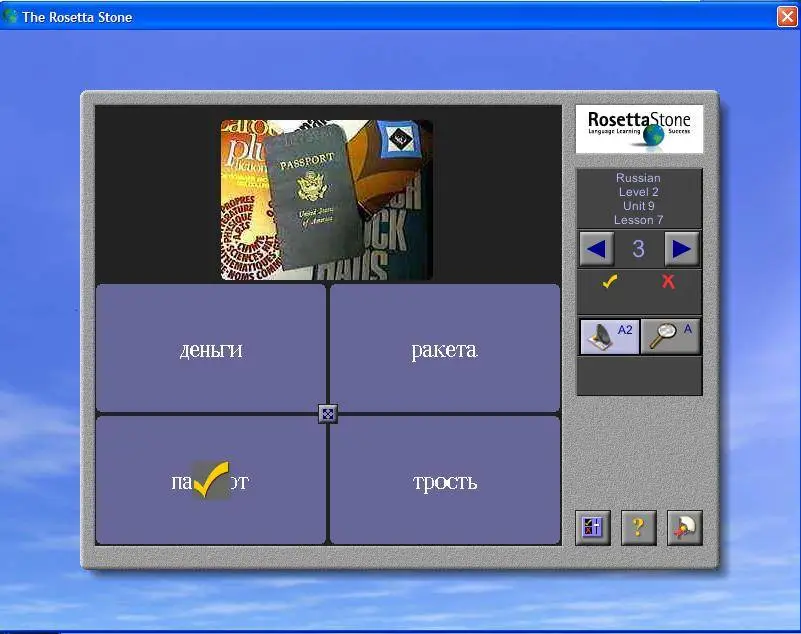This screenshot has width=801, height=634.
Task: Click the red incorrect-score X
Action: tap(668, 281)
